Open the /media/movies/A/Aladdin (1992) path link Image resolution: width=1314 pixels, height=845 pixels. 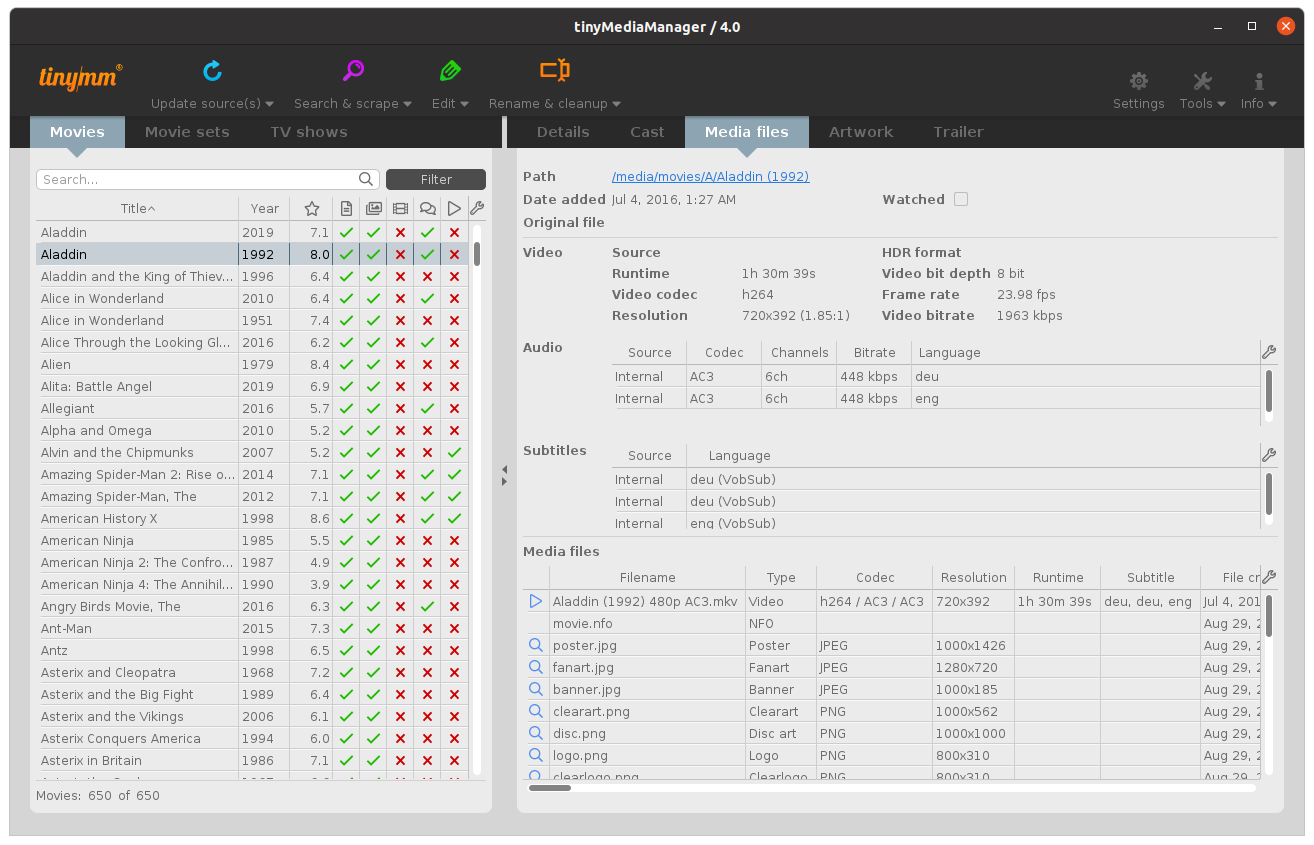click(710, 177)
